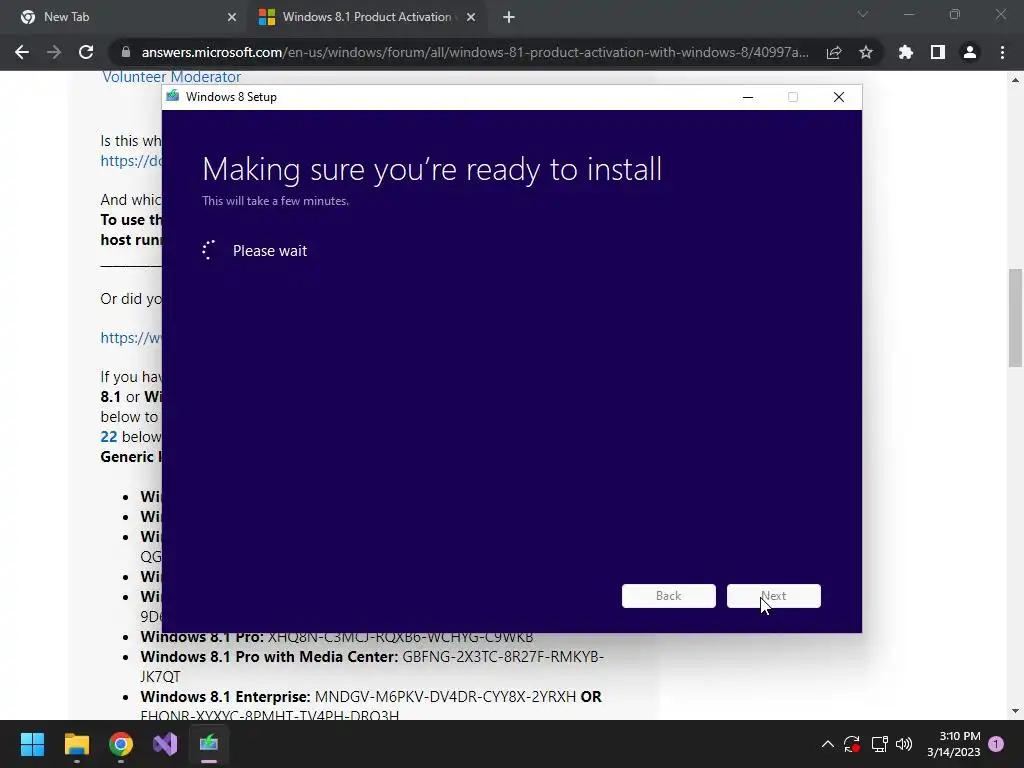Click the scrollbar down arrow
The height and width of the screenshot is (768, 1024).
[1015, 711]
